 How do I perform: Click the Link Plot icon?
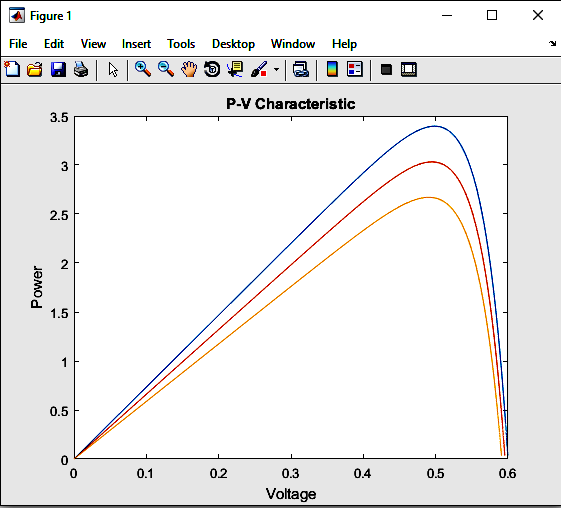pos(301,69)
